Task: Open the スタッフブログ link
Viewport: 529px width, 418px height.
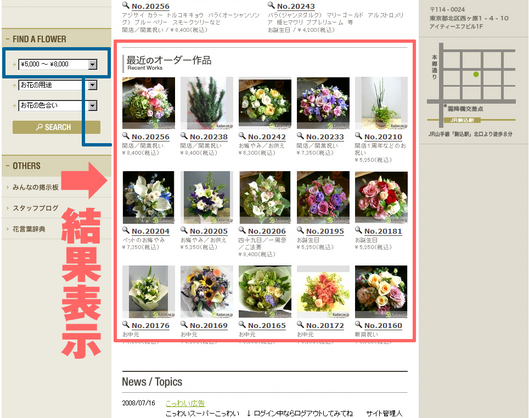Action: click(35, 208)
